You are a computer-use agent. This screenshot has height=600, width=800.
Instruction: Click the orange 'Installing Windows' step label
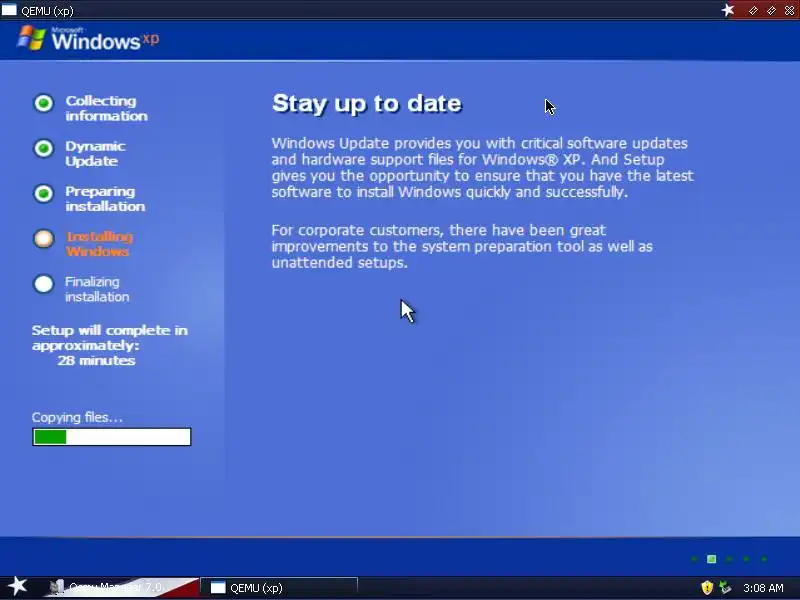click(99, 244)
